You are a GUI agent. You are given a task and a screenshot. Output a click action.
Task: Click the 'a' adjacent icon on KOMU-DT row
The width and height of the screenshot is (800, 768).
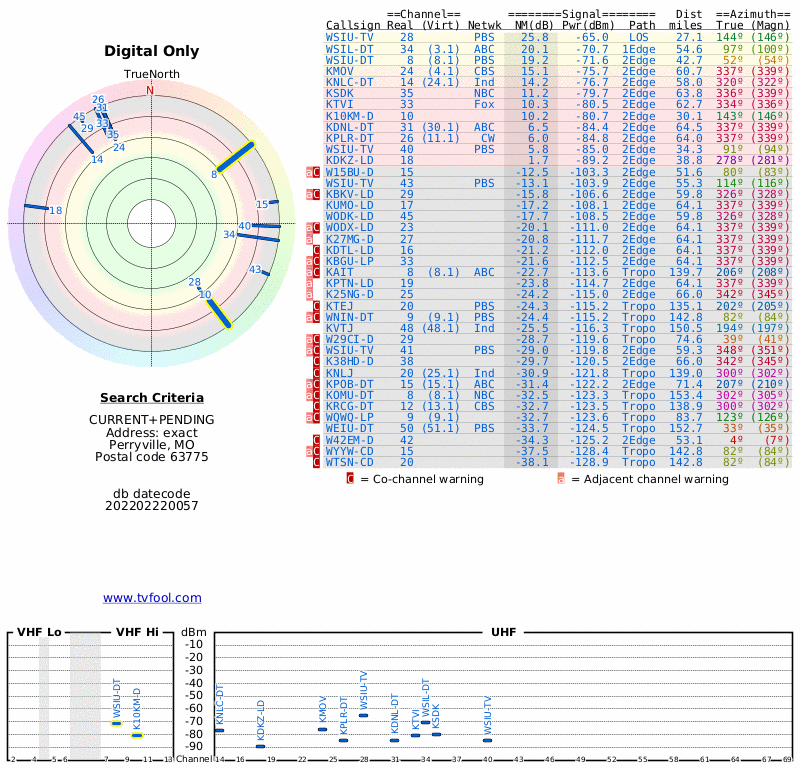pos(309,395)
